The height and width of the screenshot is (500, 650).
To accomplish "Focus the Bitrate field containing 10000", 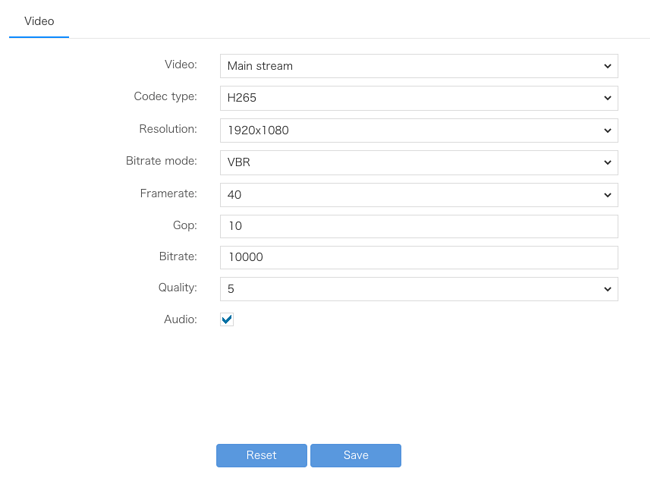I will point(418,257).
